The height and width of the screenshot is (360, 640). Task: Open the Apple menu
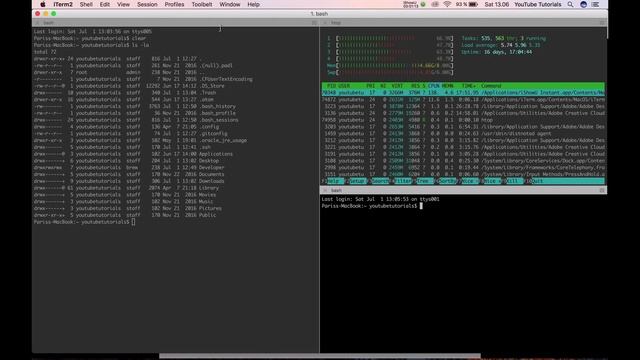pyautogui.click(x=43, y=4)
